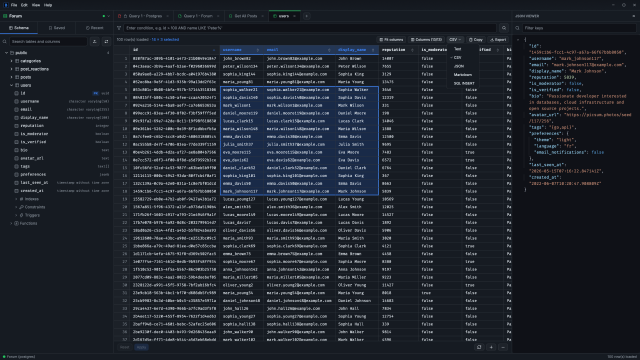Screen dimensions: 640x360
Task: Add a row with footer plus icon
Action: click(x=491, y=347)
